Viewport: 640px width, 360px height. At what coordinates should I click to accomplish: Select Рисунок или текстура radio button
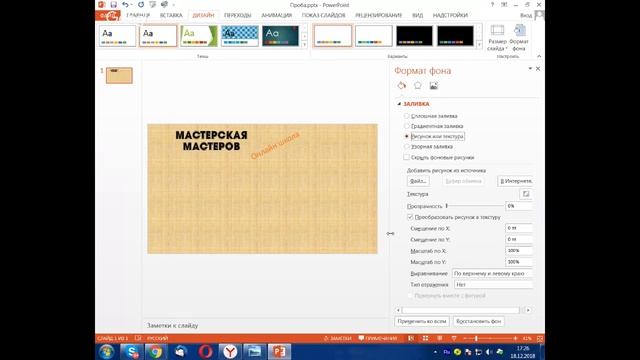click(407, 136)
